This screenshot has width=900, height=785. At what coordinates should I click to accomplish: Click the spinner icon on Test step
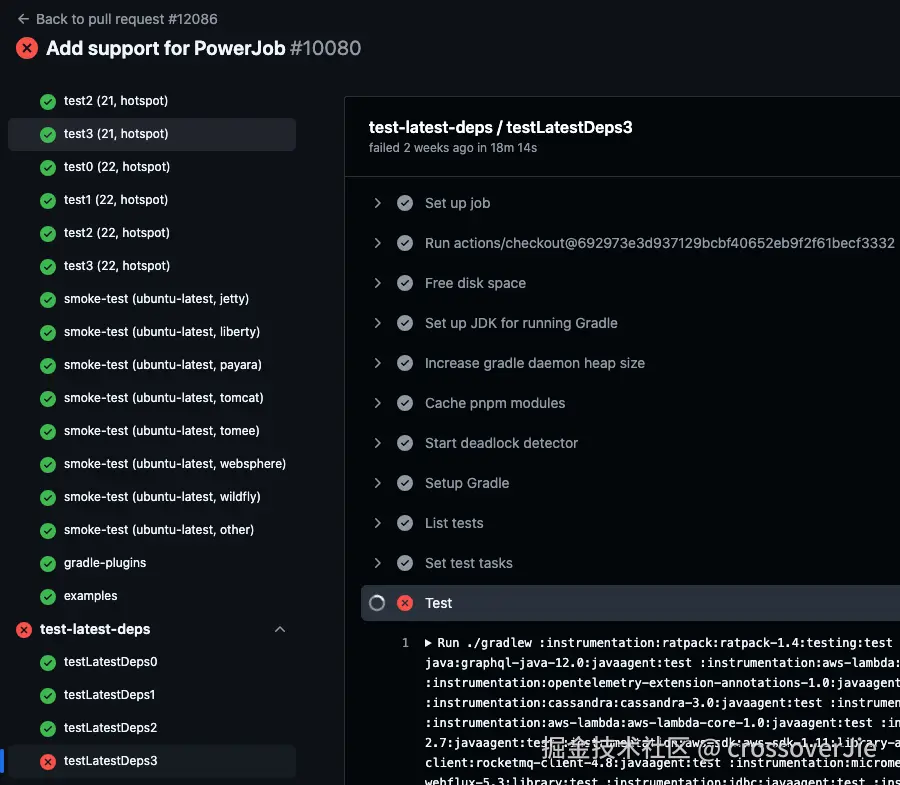377,603
